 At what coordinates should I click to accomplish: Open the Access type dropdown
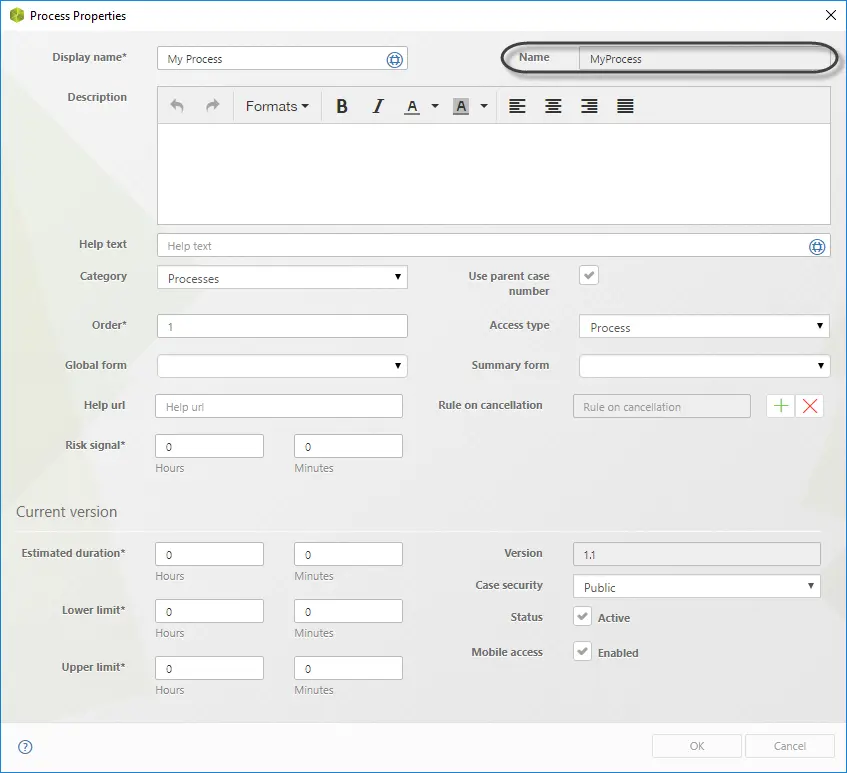click(704, 326)
